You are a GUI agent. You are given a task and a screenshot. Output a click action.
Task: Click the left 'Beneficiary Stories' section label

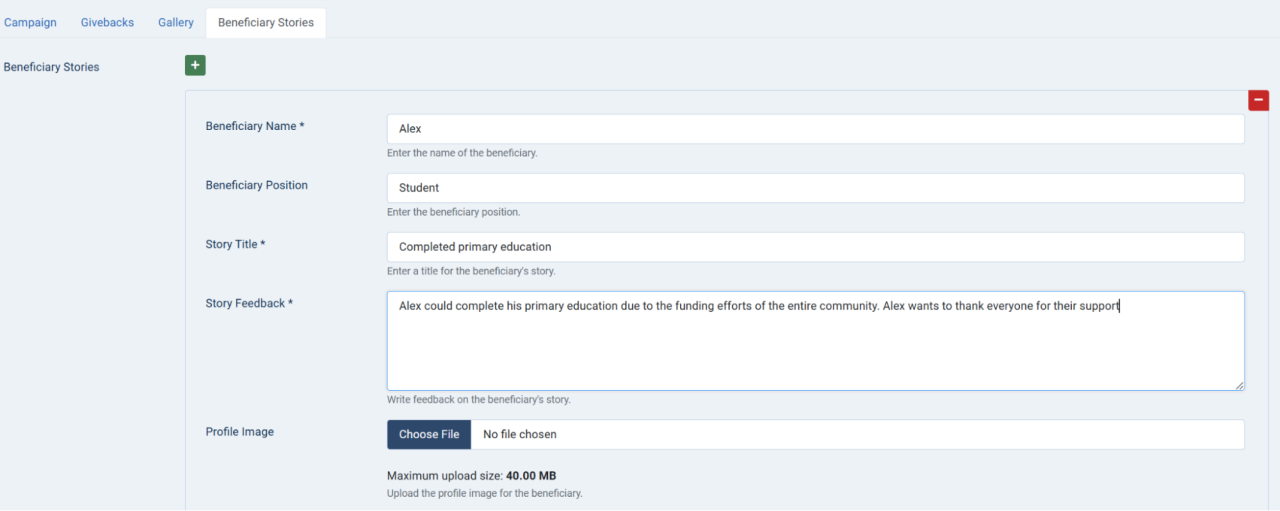pos(52,67)
